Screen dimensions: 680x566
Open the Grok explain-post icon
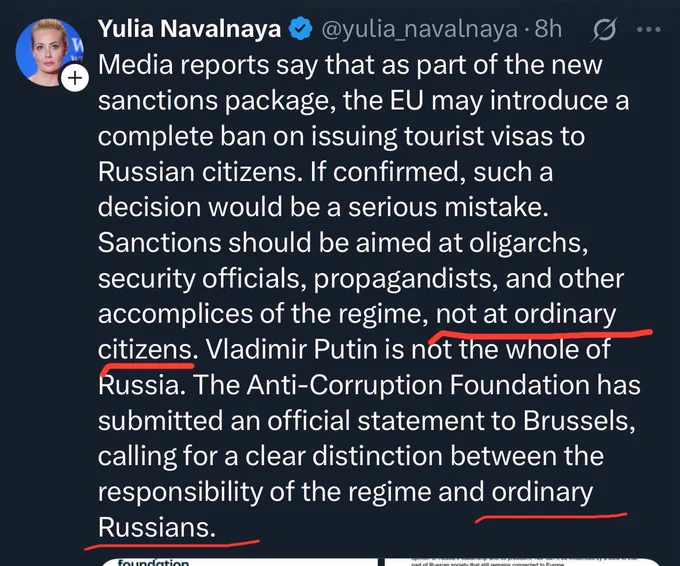(x=605, y=30)
